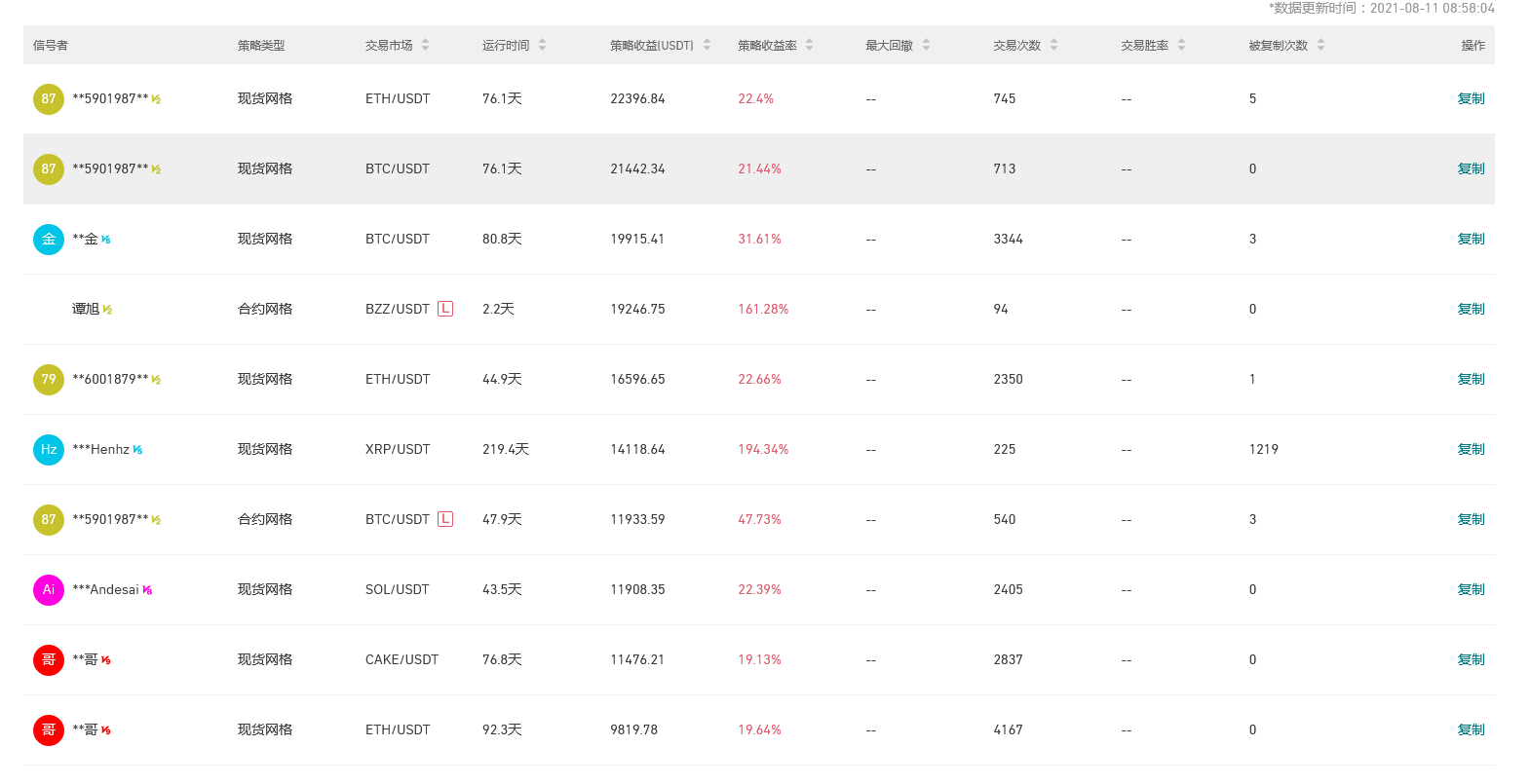Viewport: 1530px width, 784px height.
Task: Open the 哥 avatar in the CAKE/USDT row
Action: pos(49,660)
